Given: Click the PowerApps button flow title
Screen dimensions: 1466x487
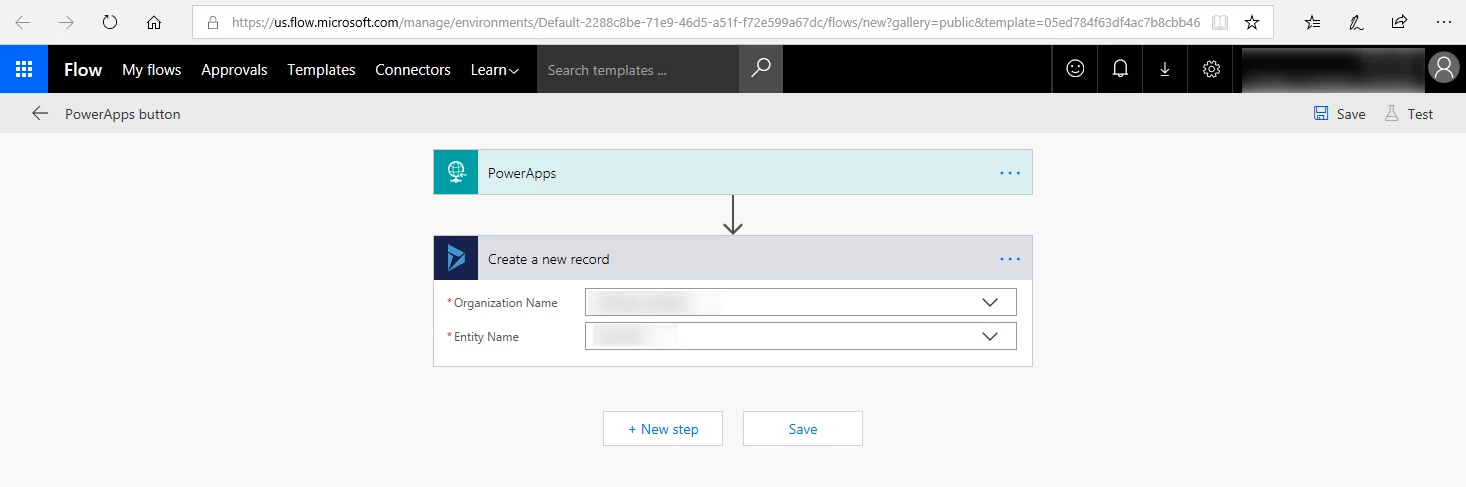Looking at the screenshot, I should point(123,114).
